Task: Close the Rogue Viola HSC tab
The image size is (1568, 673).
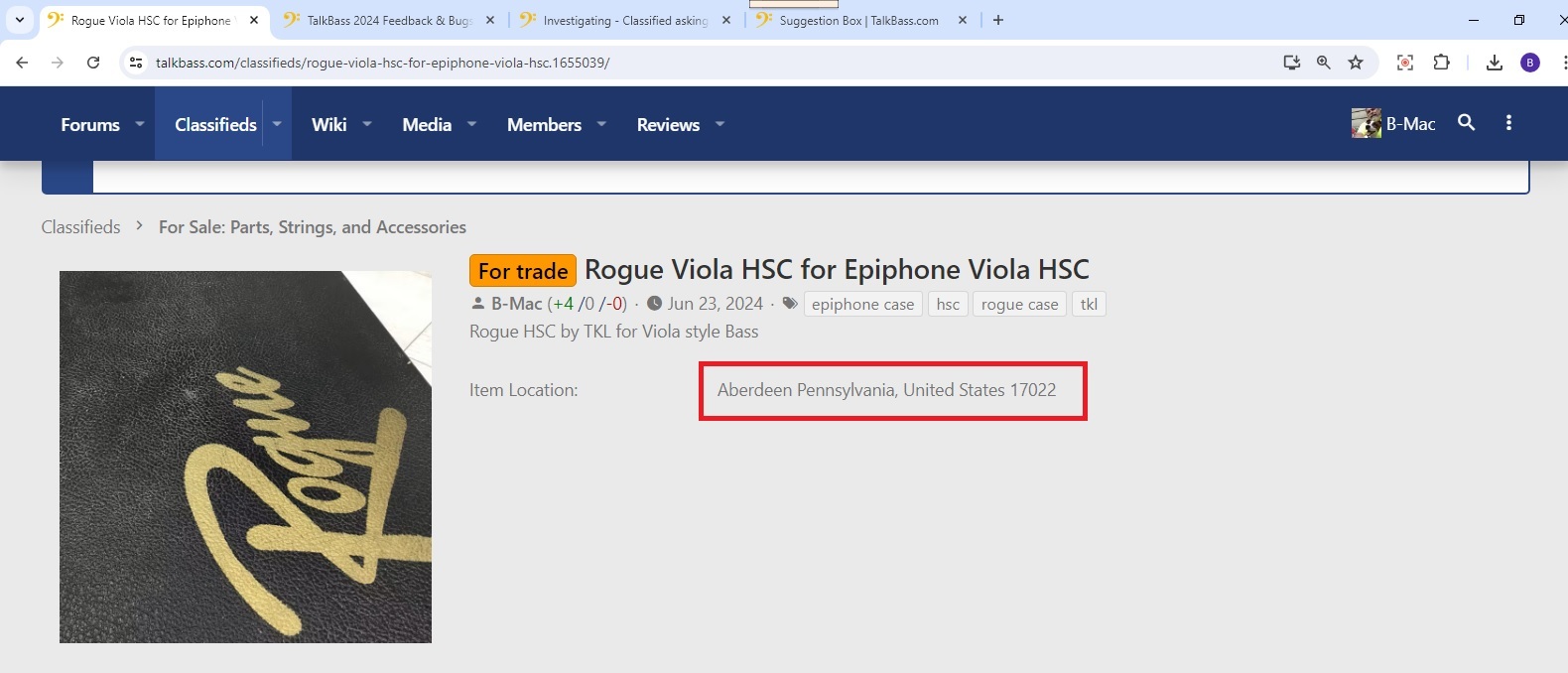Action: pyautogui.click(x=254, y=20)
